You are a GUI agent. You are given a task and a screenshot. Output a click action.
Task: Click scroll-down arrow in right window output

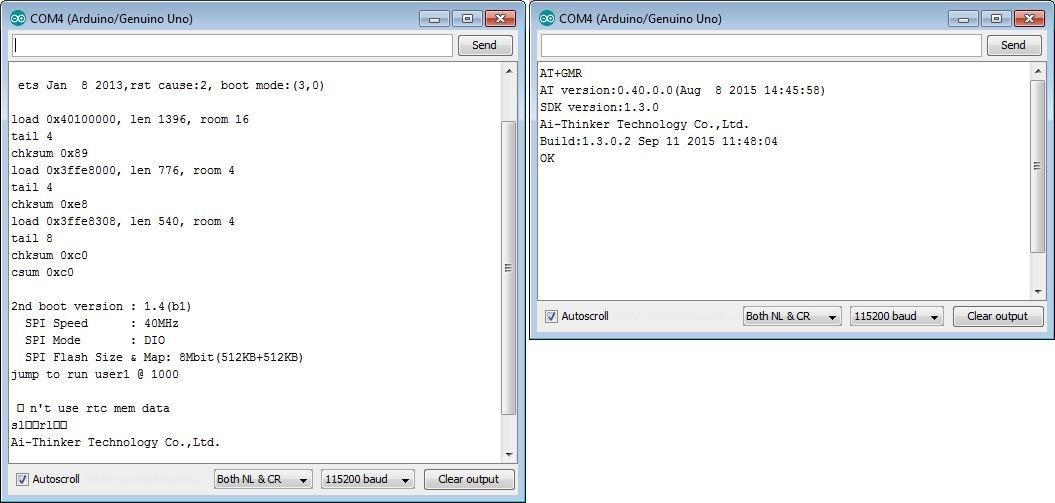tap(1038, 292)
